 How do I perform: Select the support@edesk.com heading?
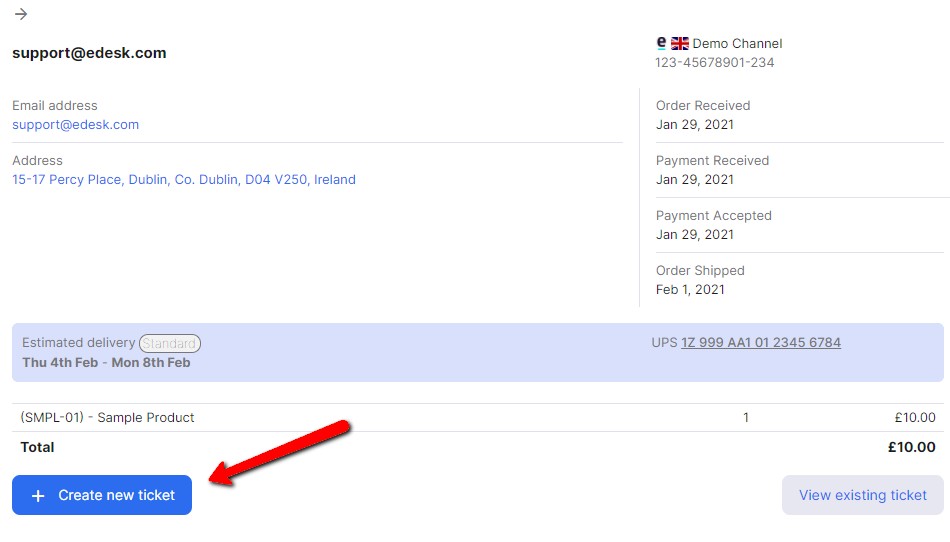pyautogui.click(x=89, y=53)
